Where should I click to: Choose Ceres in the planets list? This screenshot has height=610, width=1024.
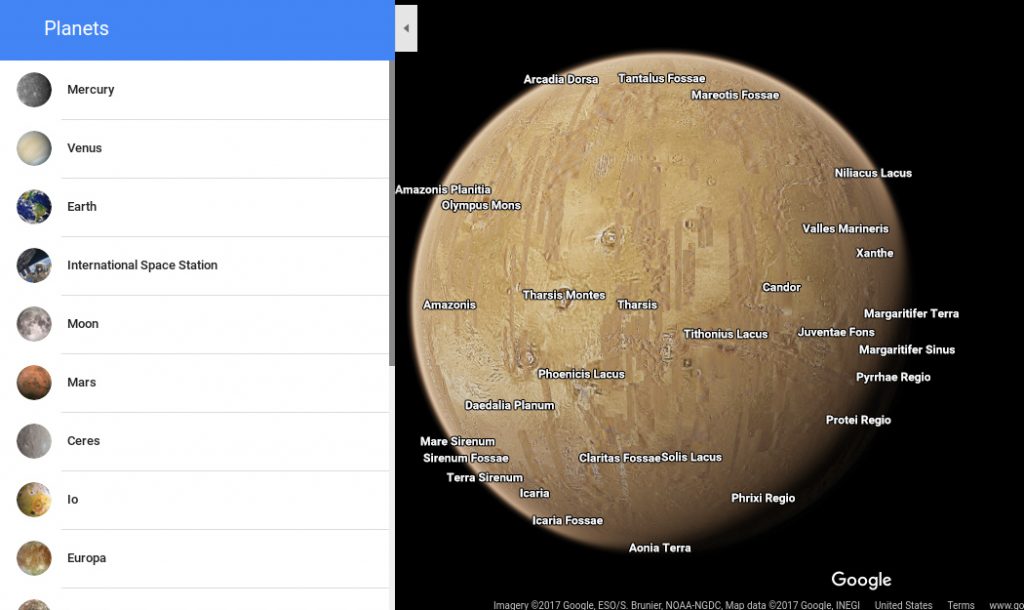195,441
